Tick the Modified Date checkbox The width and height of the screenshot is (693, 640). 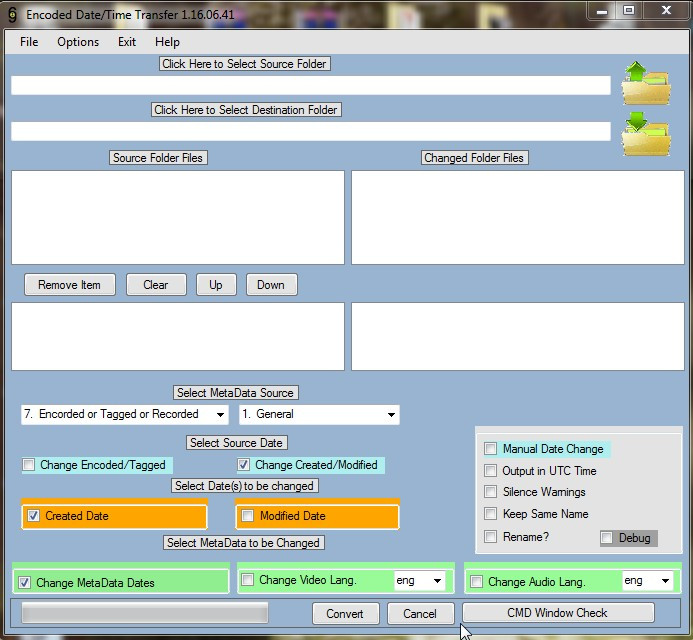point(248,516)
